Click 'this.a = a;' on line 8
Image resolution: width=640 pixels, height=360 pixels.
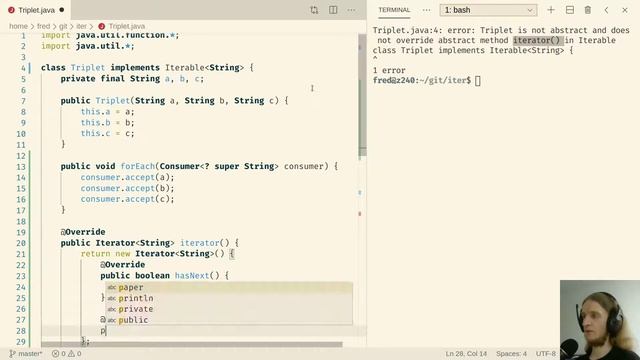[107, 112]
